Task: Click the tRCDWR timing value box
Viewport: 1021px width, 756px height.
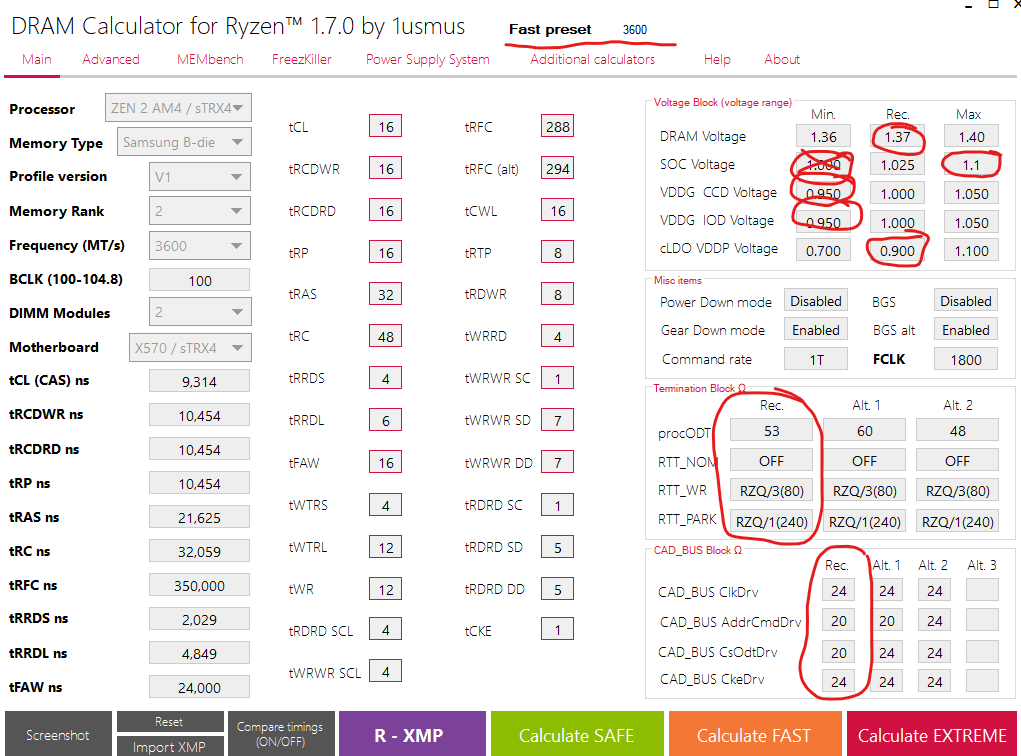Action: pos(385,169)
